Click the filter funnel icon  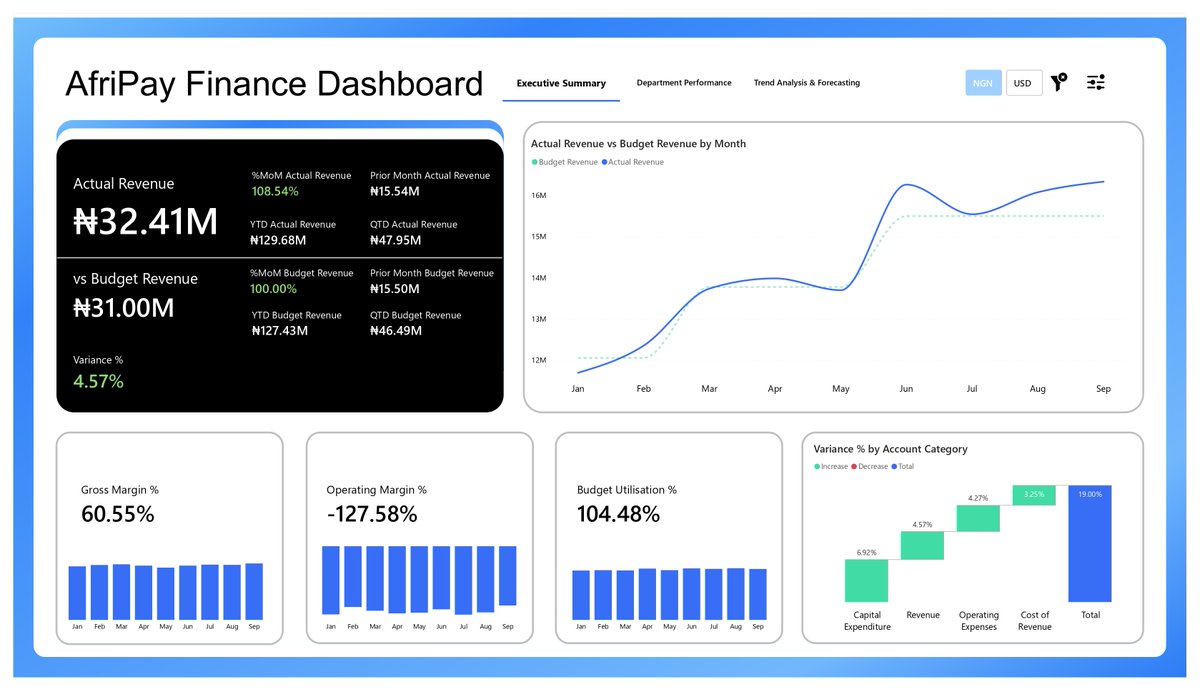pos(1059,82)
